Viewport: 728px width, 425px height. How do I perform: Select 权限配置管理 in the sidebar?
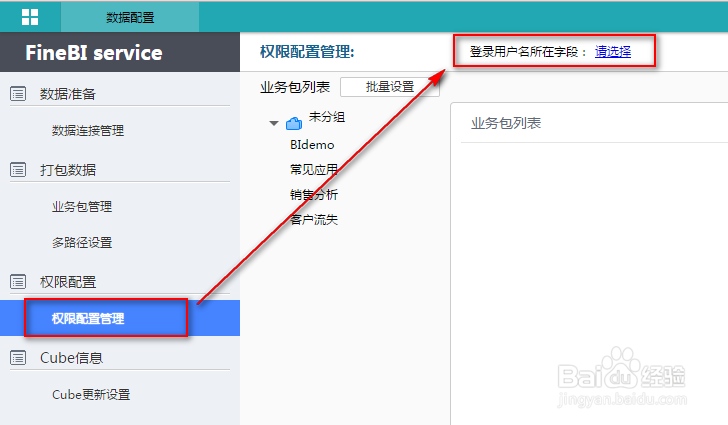pyautogui.click(x=120, y=318)
